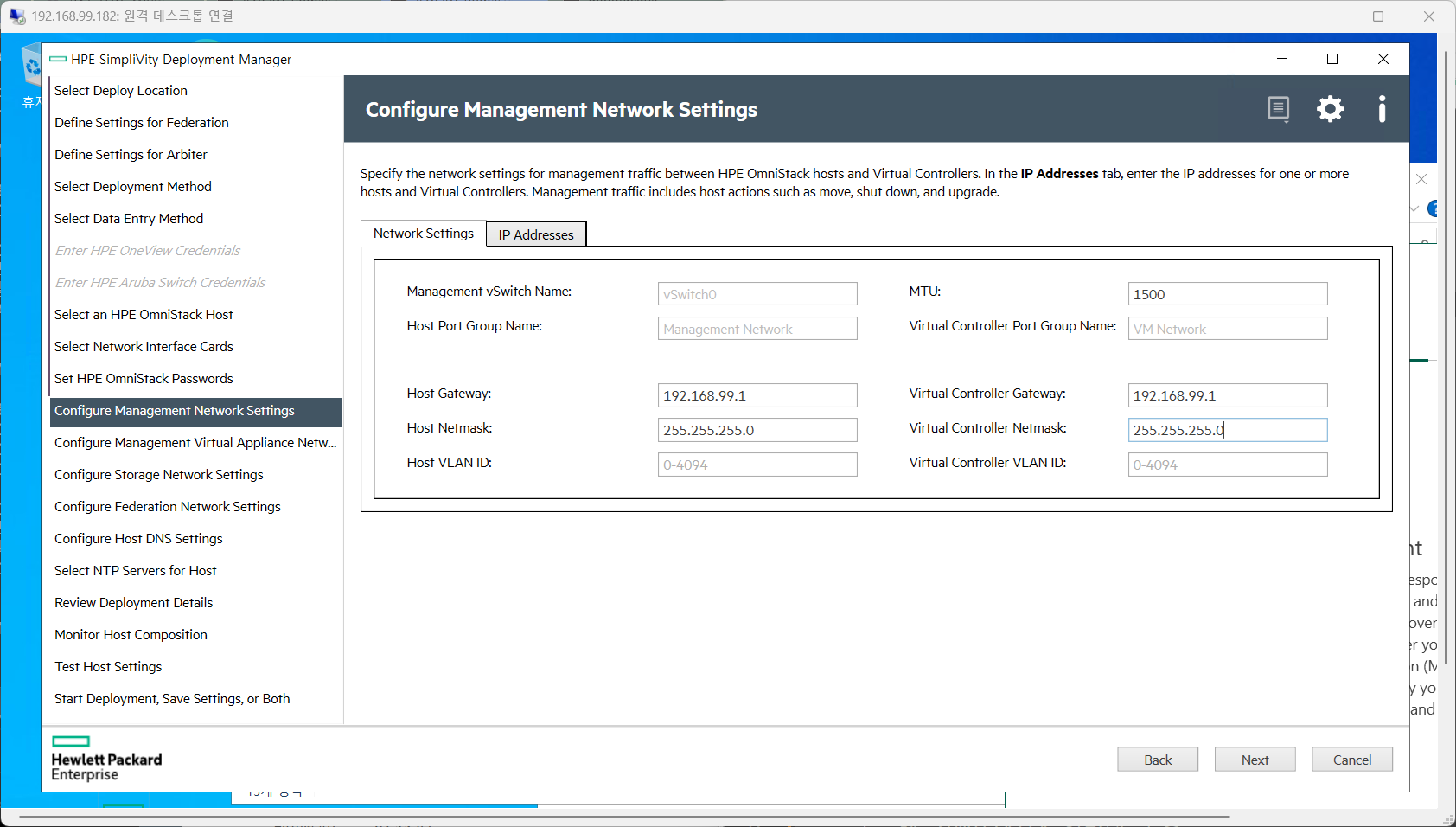The width and height of the screenshot is (1456, 827).
Task: Maximize the Deployment Manager window
Action: coord(1332,59)
